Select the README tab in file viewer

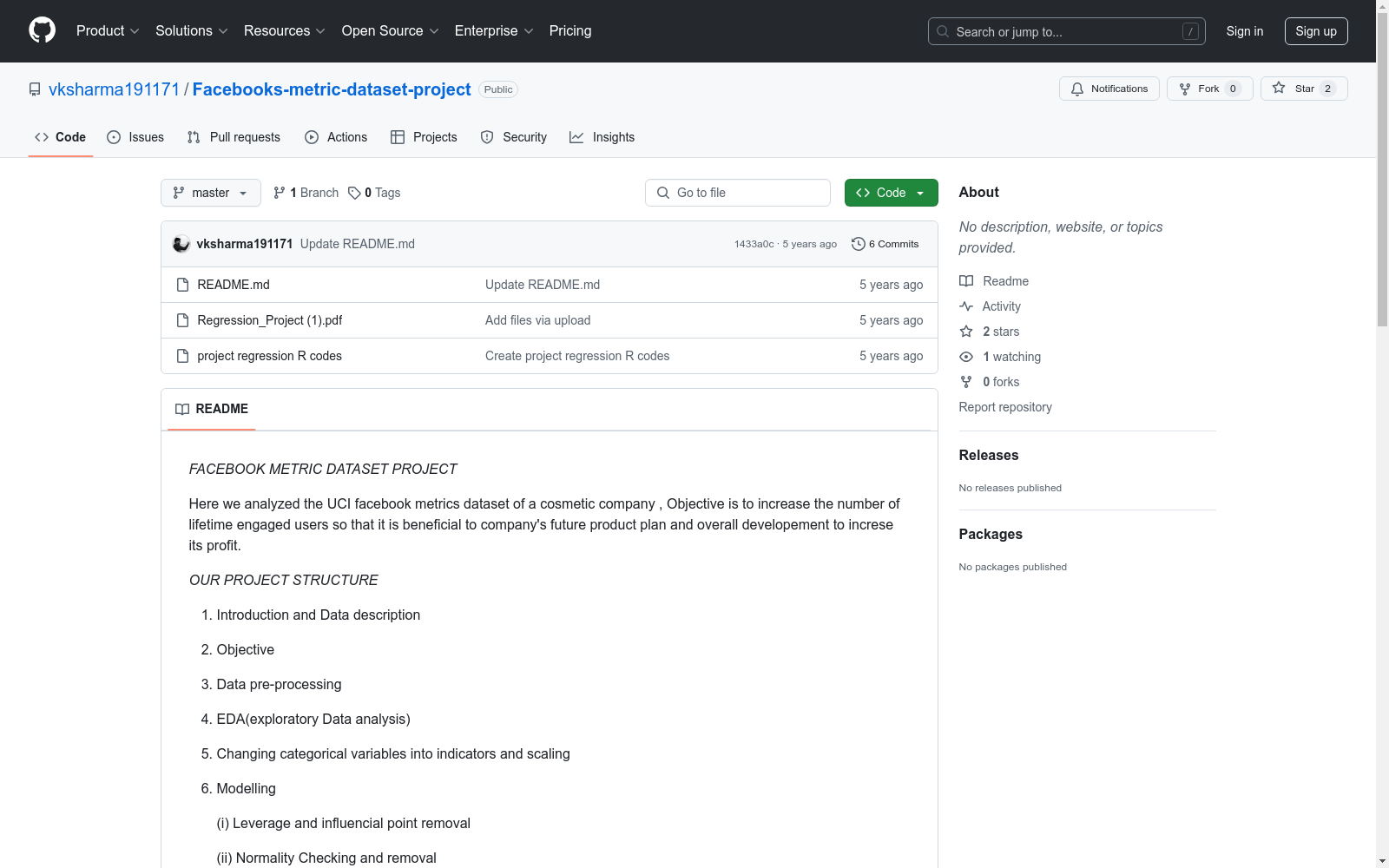pyautogui.click(x=212, y=409)
